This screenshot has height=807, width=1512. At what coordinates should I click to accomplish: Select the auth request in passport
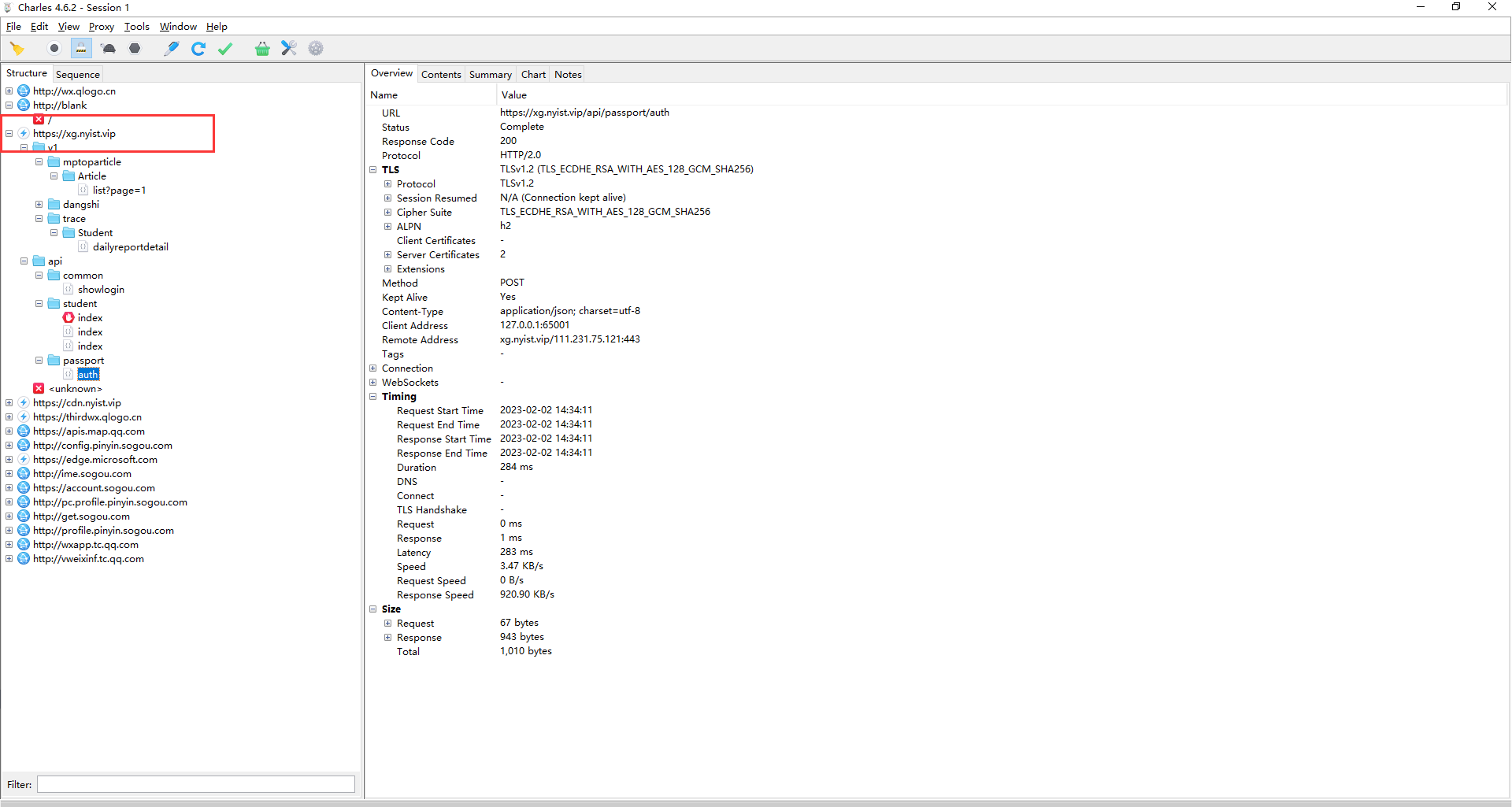click(x=88, y=375)
